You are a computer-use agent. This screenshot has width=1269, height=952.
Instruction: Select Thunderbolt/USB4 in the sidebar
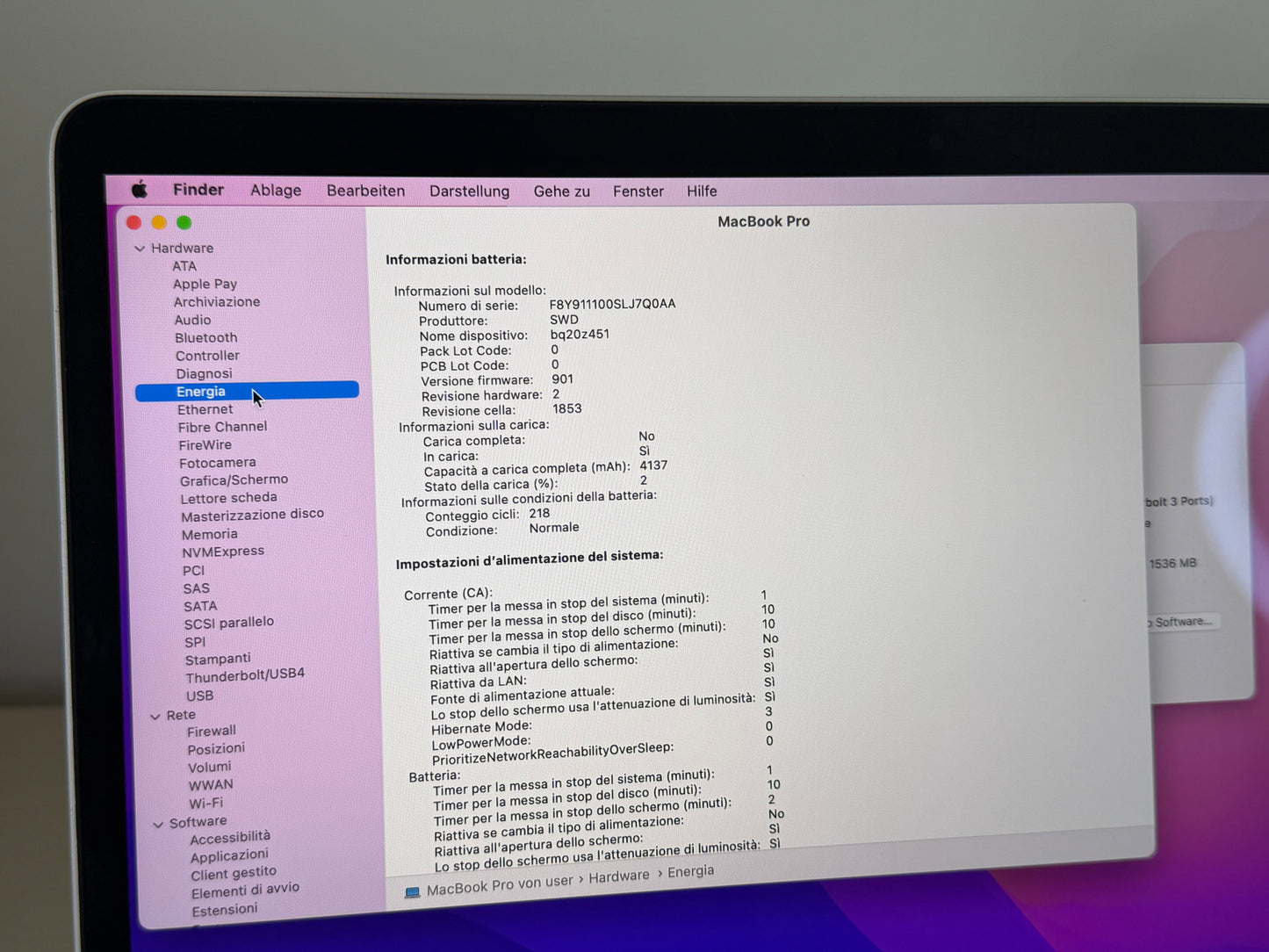click(245, 675)
